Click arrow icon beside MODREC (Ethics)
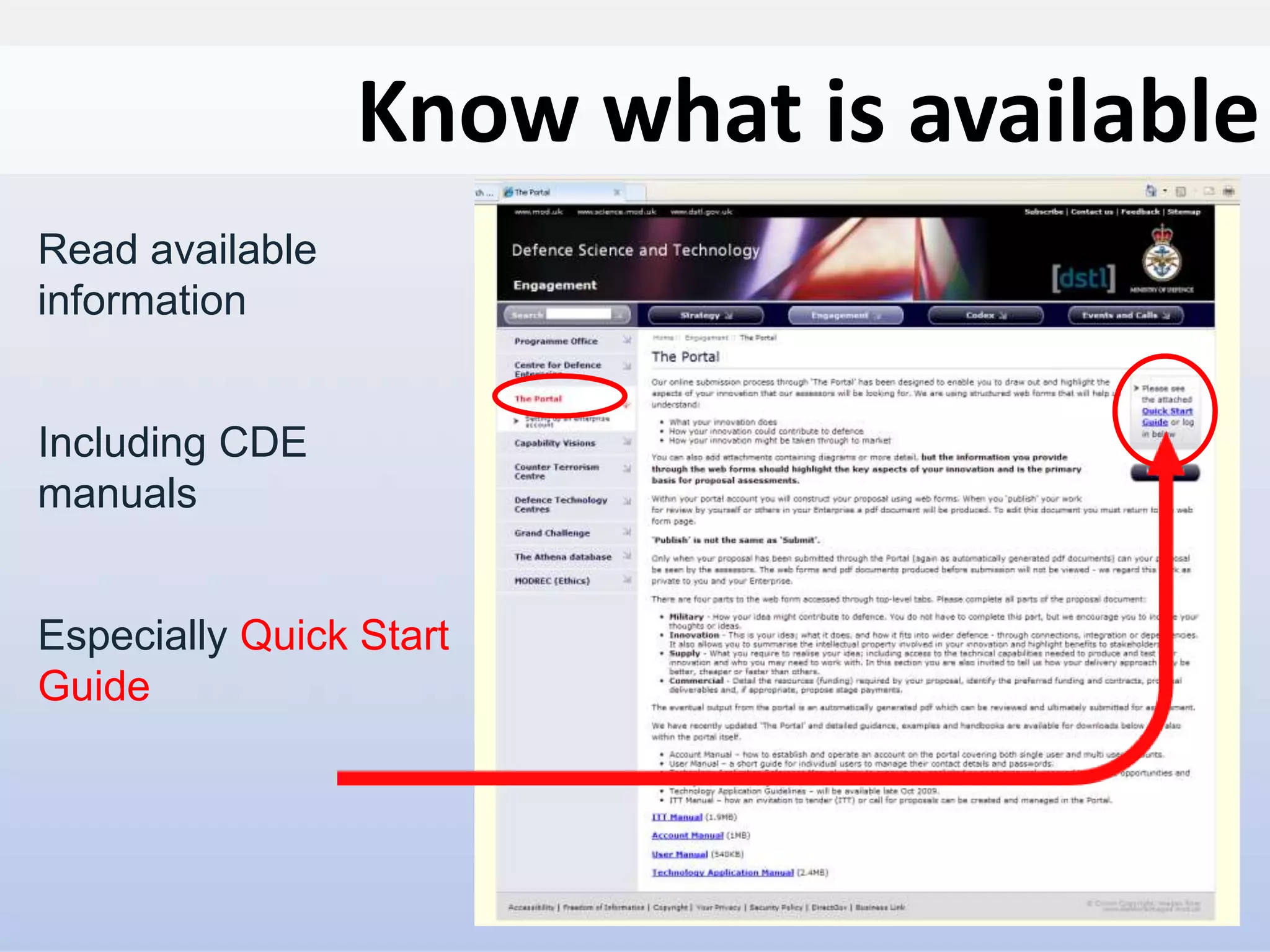Image resolution: width=1270 pixels, height=952 pixels. click(627, 580)
